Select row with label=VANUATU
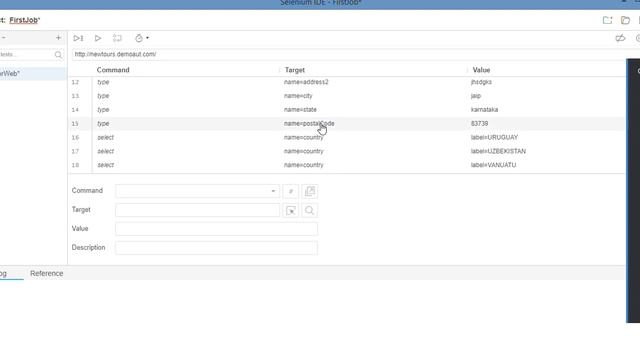Viewport: 640px width, 360px height. (347, 165)
